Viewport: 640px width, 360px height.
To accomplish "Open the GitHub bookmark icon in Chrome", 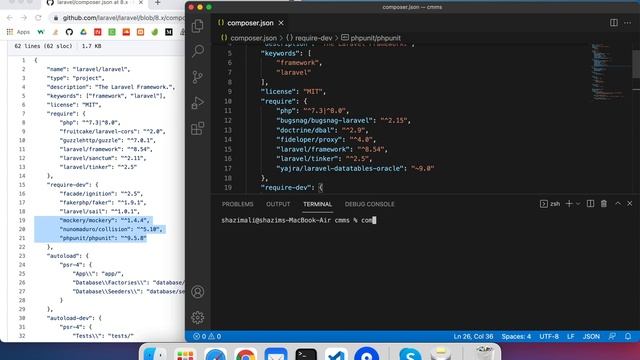I will point(69,32).
